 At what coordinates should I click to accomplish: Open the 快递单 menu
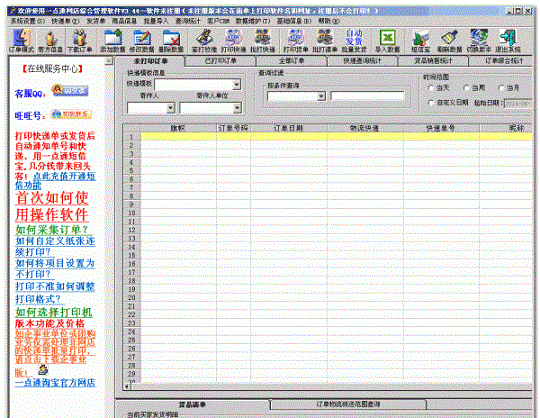65,21
